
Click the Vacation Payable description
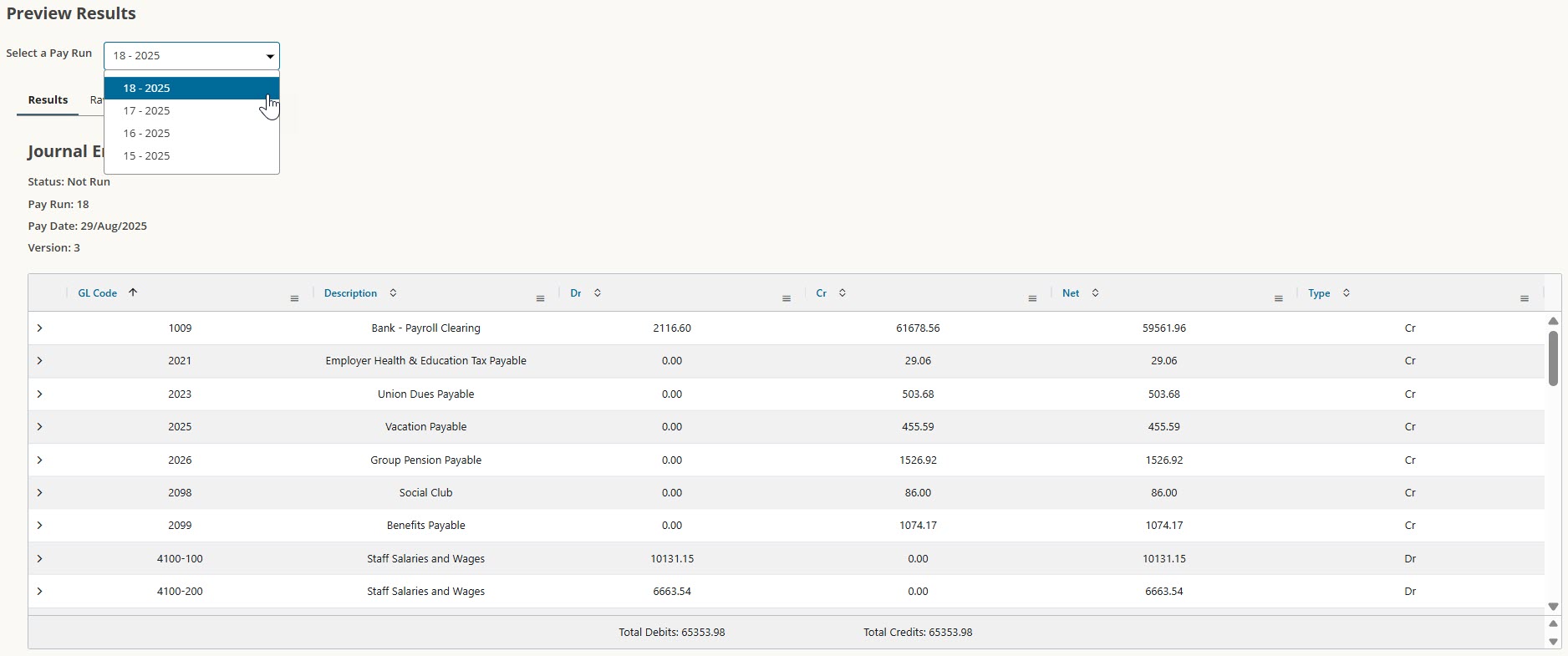(x=425, y=427)
